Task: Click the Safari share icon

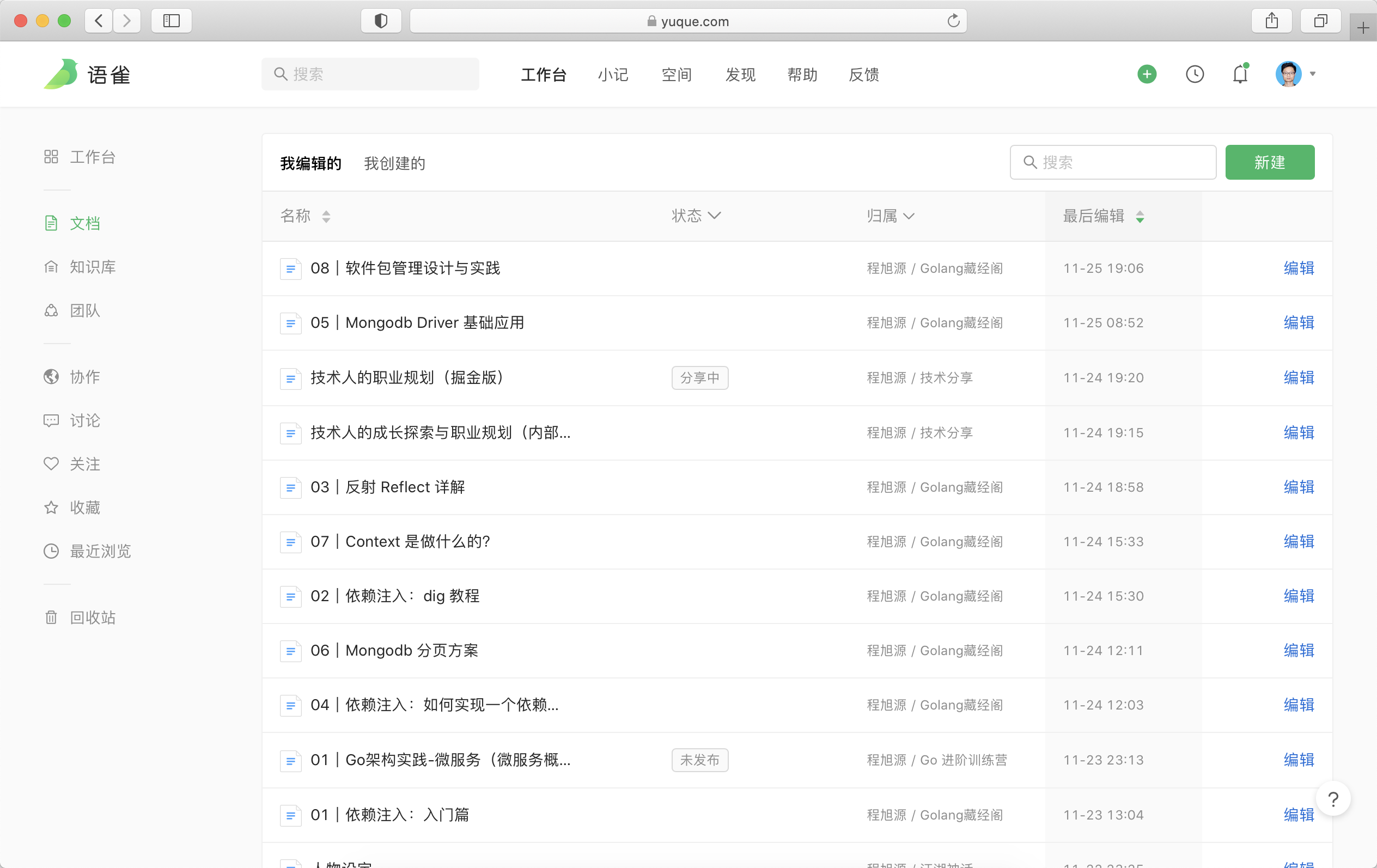Action: [x=1271, y=21]
